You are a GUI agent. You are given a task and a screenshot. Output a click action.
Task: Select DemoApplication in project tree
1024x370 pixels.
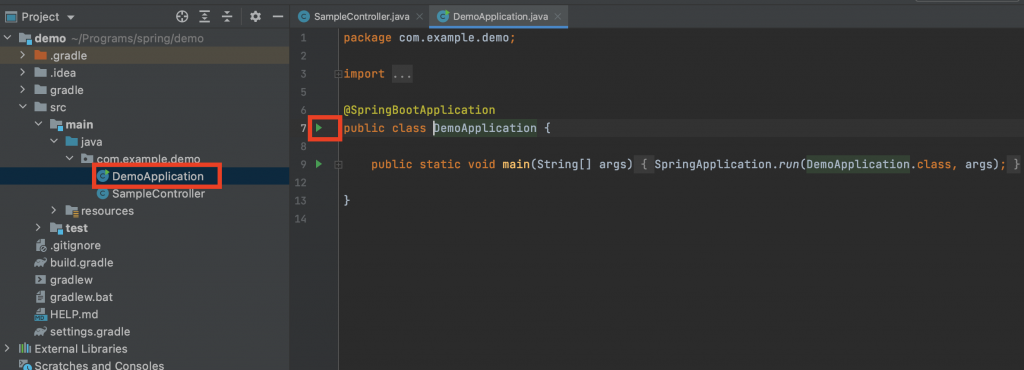point(157,176)
